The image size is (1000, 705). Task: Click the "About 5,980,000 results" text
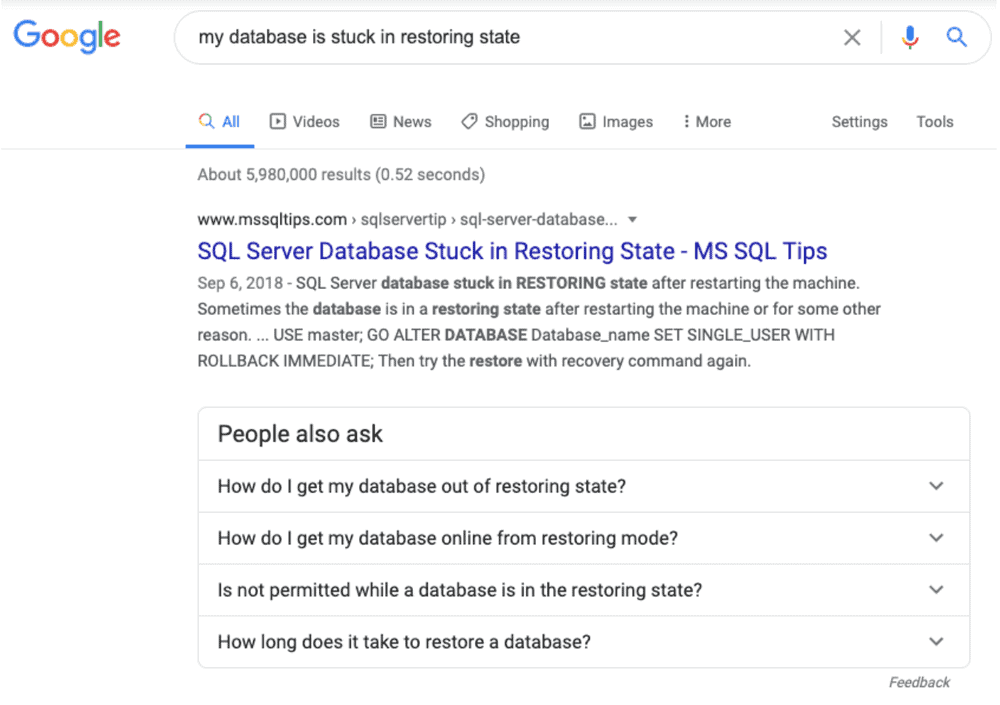(341, 175)
